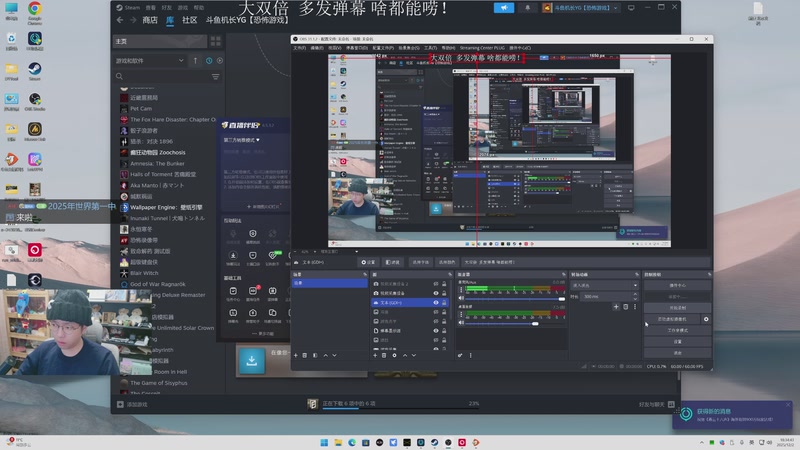Open OBS 文件(F) menu
The height and width of the screenshot is (450, 800).
(x=299, y=48)
